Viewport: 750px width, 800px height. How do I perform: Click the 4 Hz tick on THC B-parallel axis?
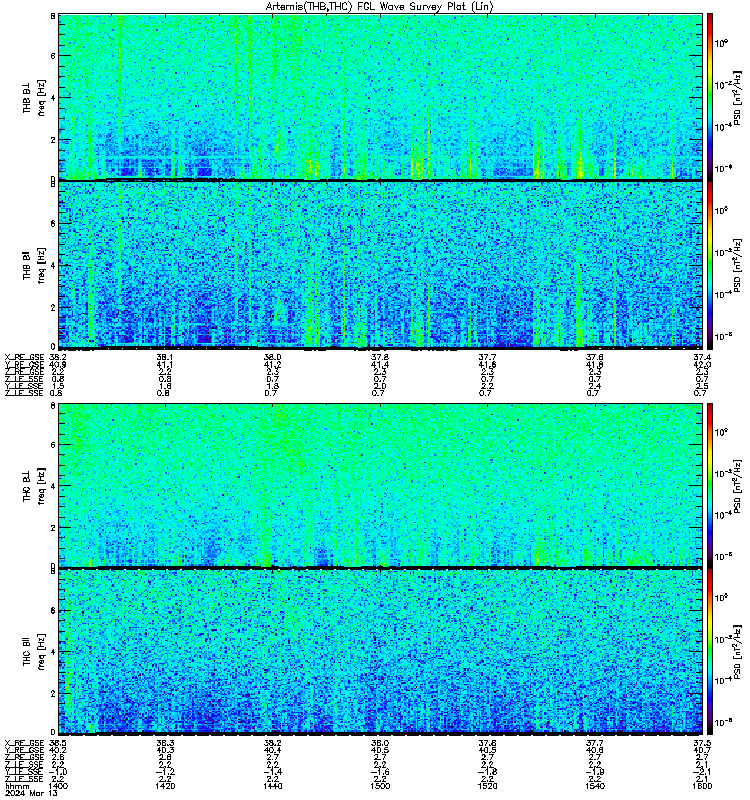(53, 652)
